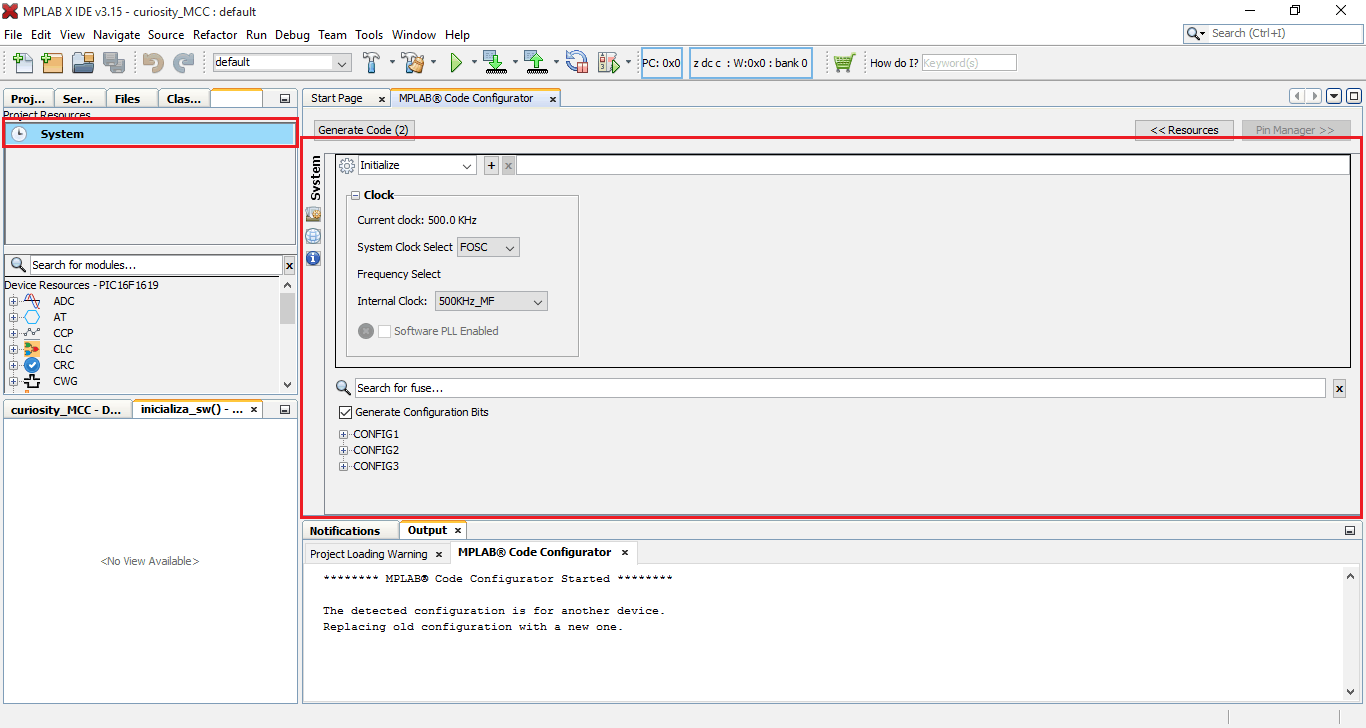Click the Resources button
The width and height of the screenshot is (1366, 728).
coord(1184,129)
